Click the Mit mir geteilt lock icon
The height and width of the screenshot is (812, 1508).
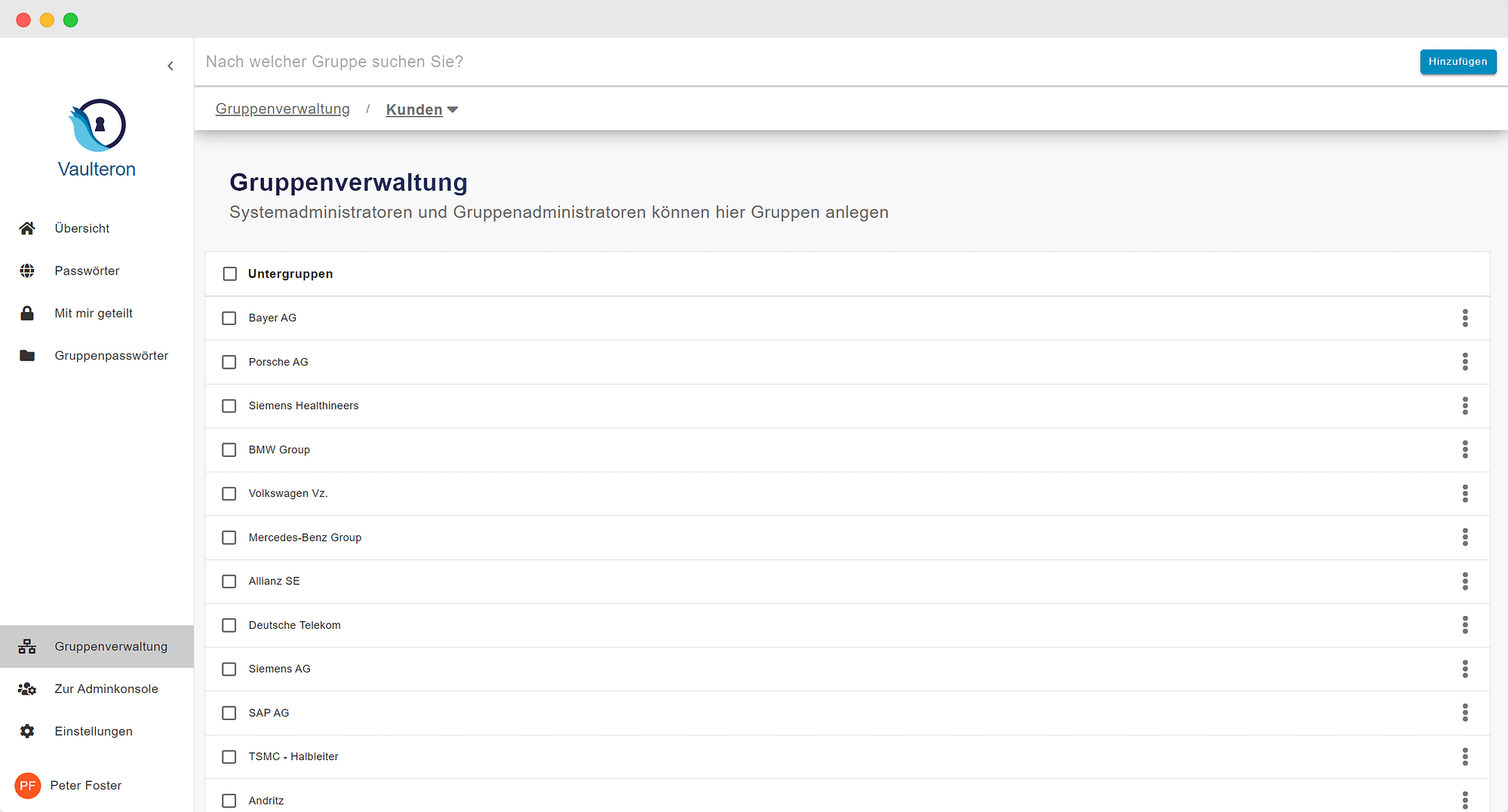(27, 313)
